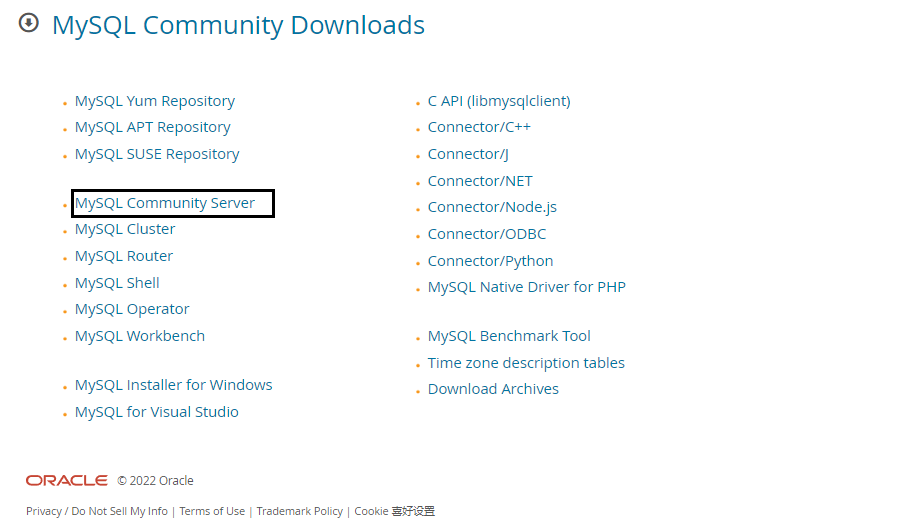The image size is (900, 531).
Task: Go to Connector/Python downloads
Action: tap(491, 261)
